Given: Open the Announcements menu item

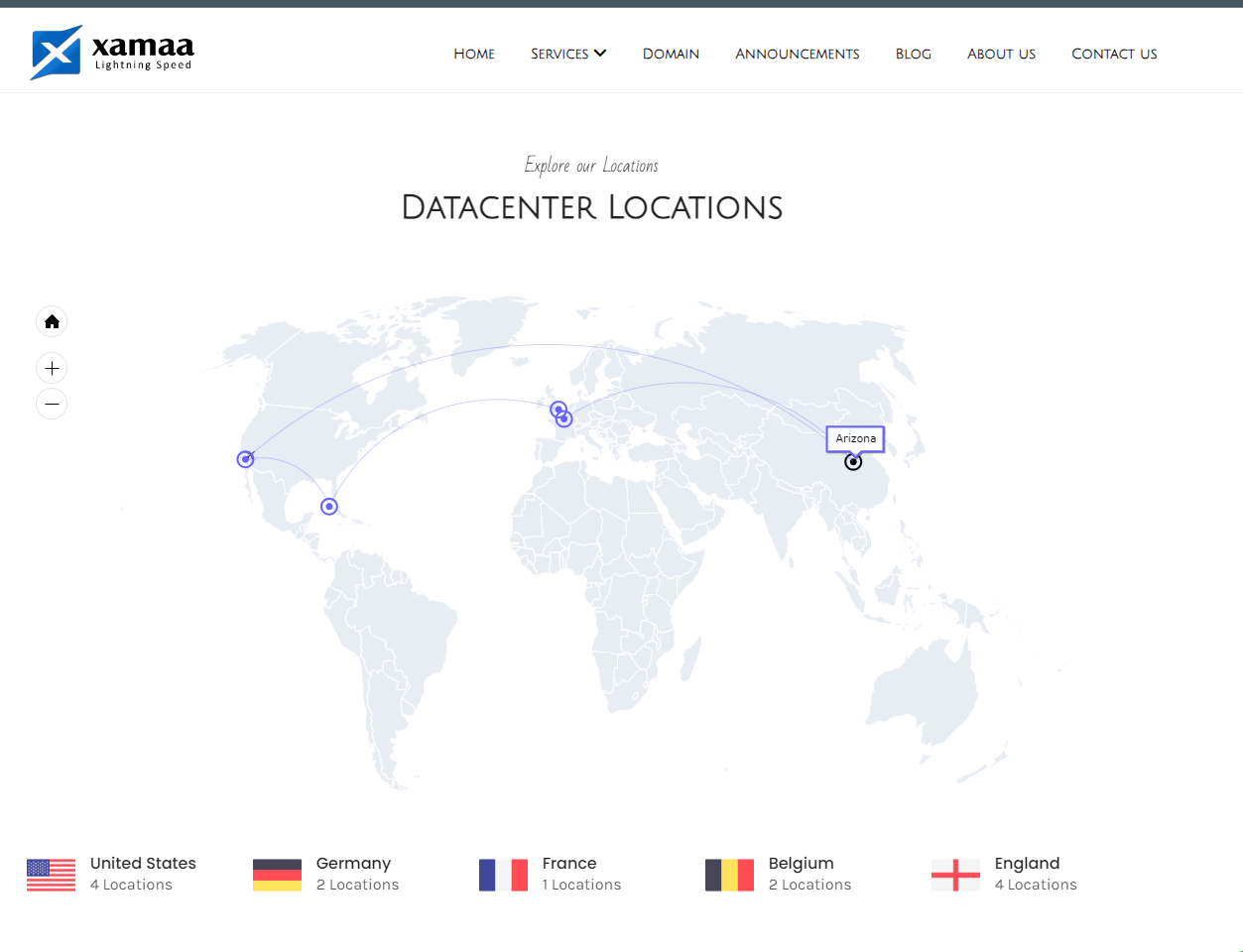Looking at the screenshot, I should [x=798, y=54].
